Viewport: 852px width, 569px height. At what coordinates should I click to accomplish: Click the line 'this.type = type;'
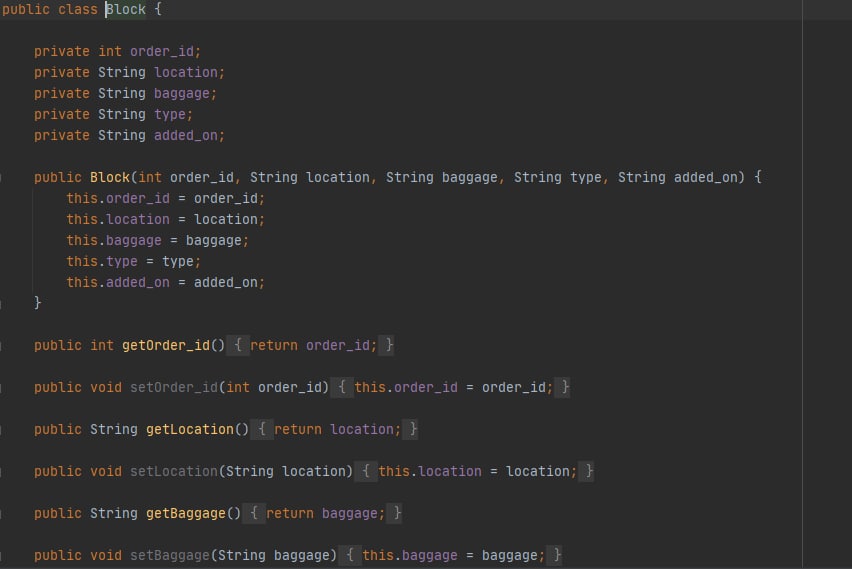click(x=134, y=262)
